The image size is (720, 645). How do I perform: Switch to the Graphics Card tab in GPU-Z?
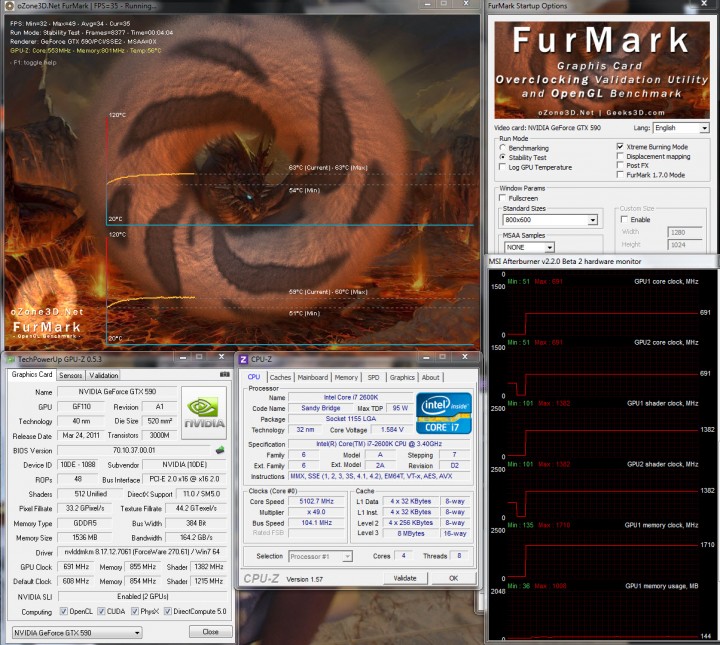32,375
